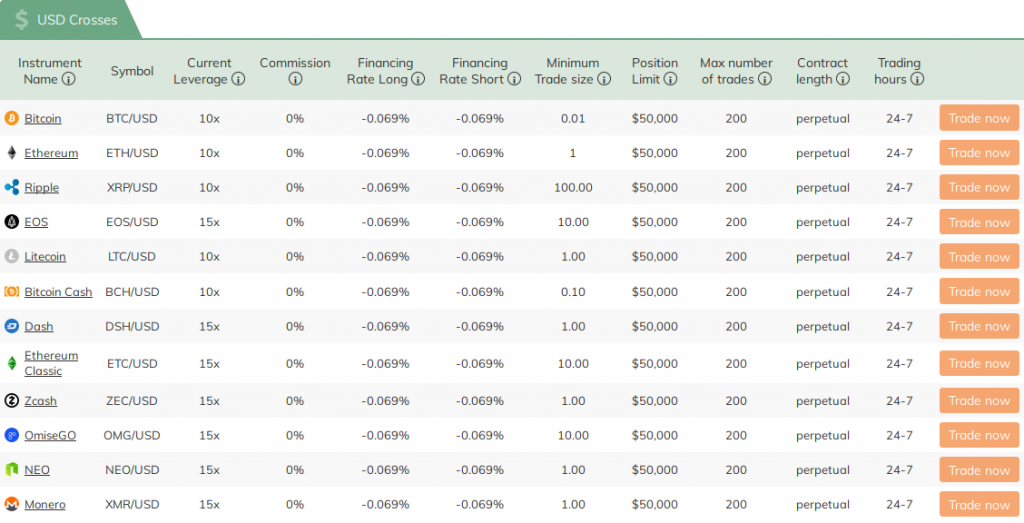Click Trade now for Ethereum row
Screen dimensions: 1024x523
pos(979,153)
